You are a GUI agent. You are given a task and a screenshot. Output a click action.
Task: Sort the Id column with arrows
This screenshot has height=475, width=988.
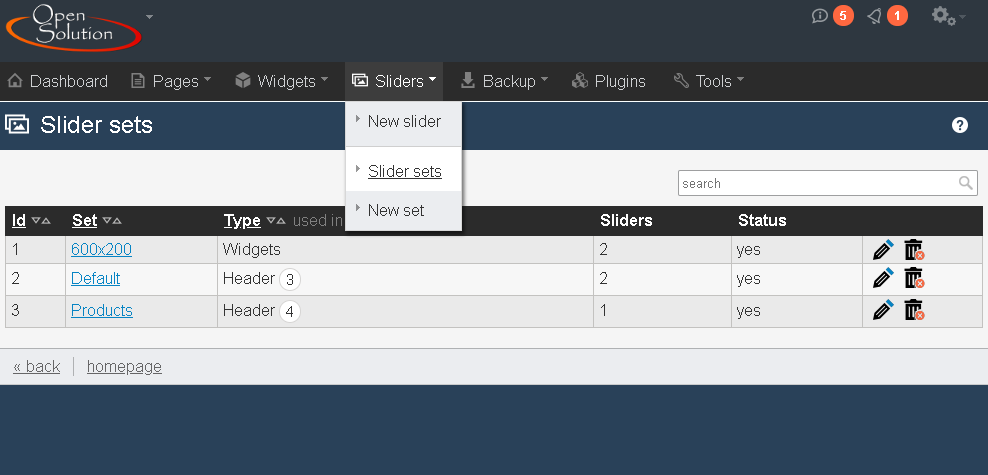pos(41,220)
